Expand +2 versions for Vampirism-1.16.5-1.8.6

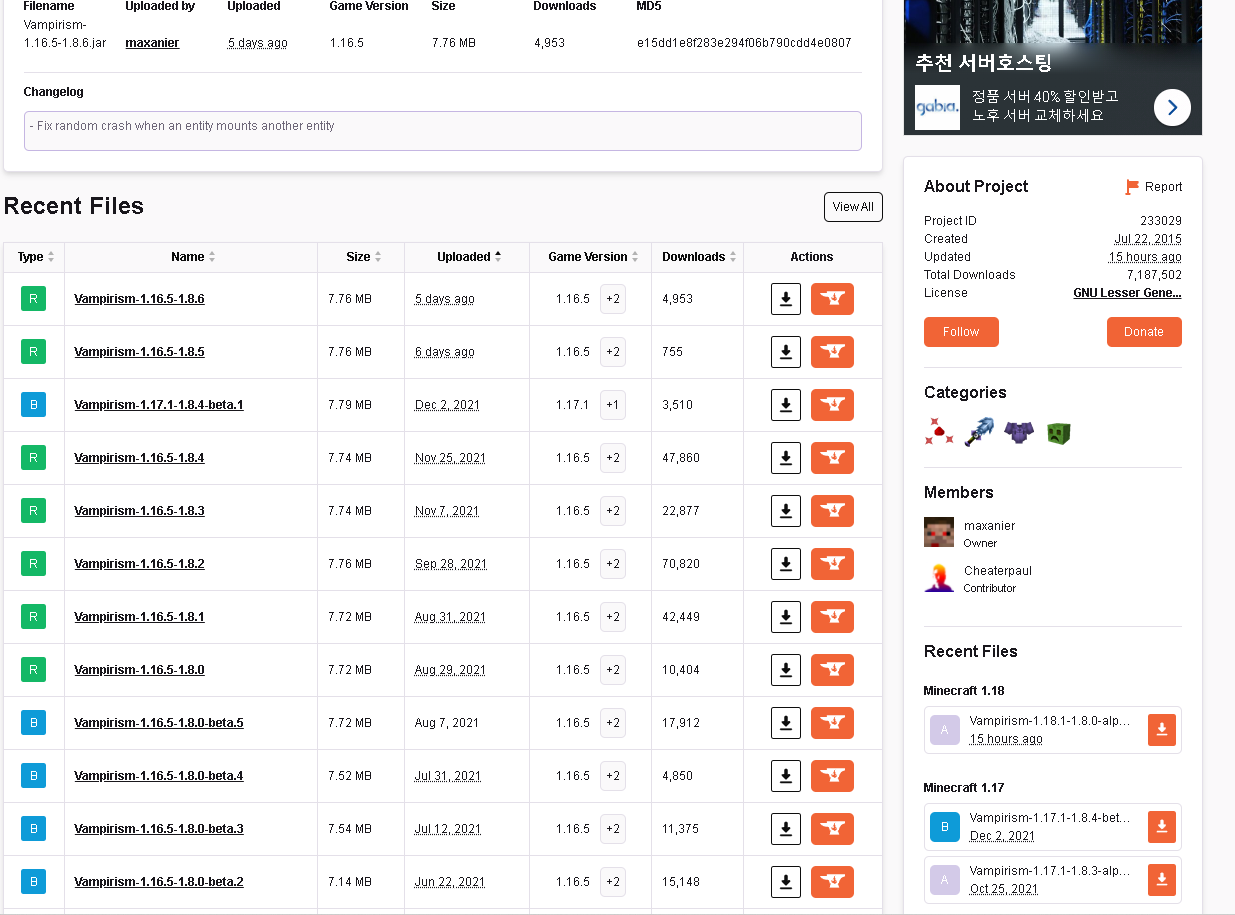tap(613, 299)
